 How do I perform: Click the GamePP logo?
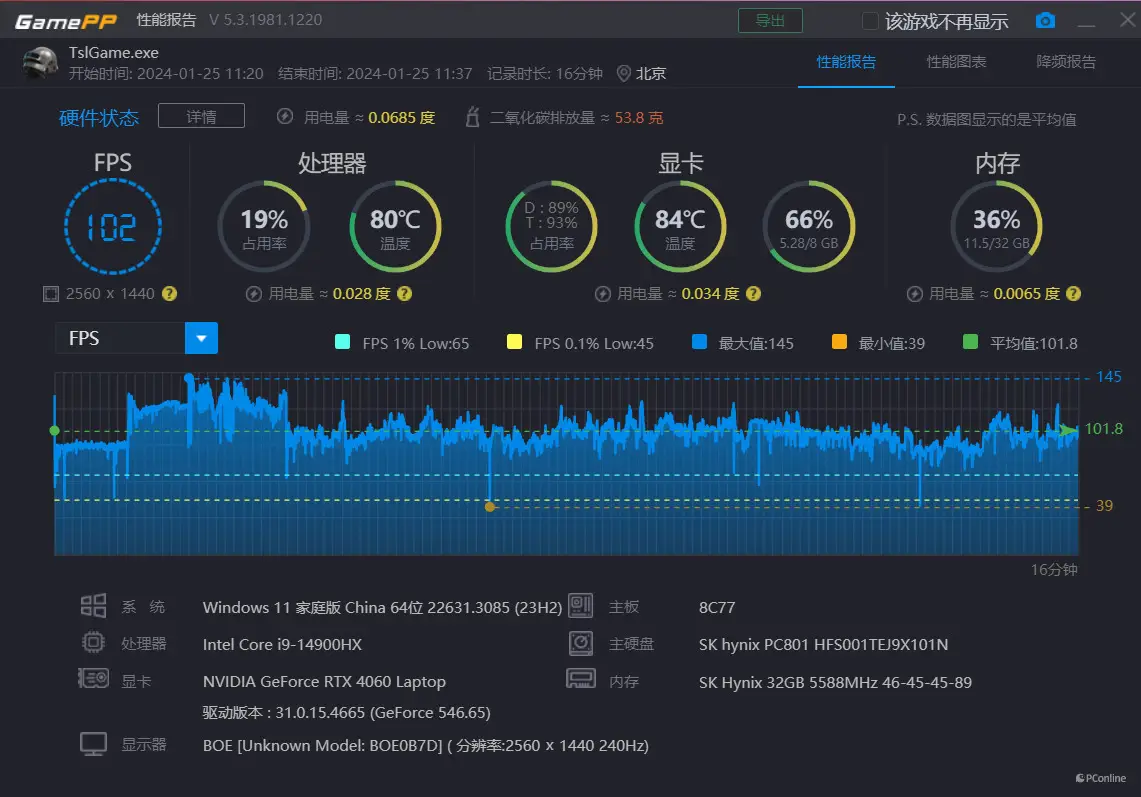[x=66, y=21]
